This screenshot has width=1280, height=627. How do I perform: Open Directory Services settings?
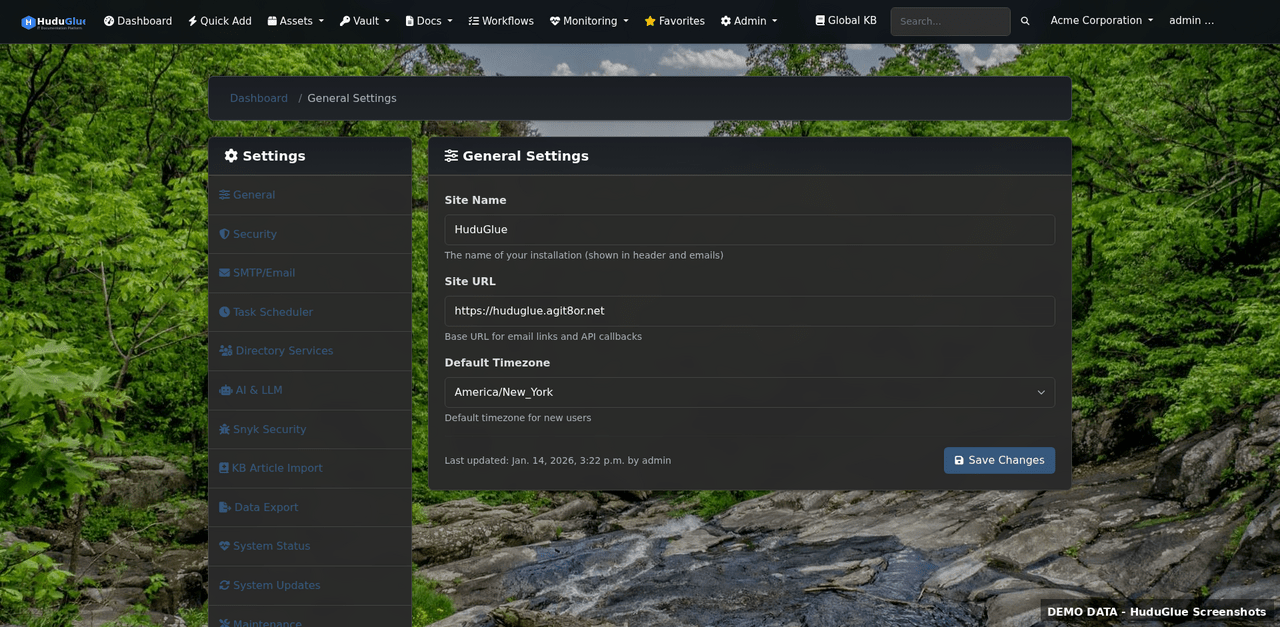(x=310, y=351)
